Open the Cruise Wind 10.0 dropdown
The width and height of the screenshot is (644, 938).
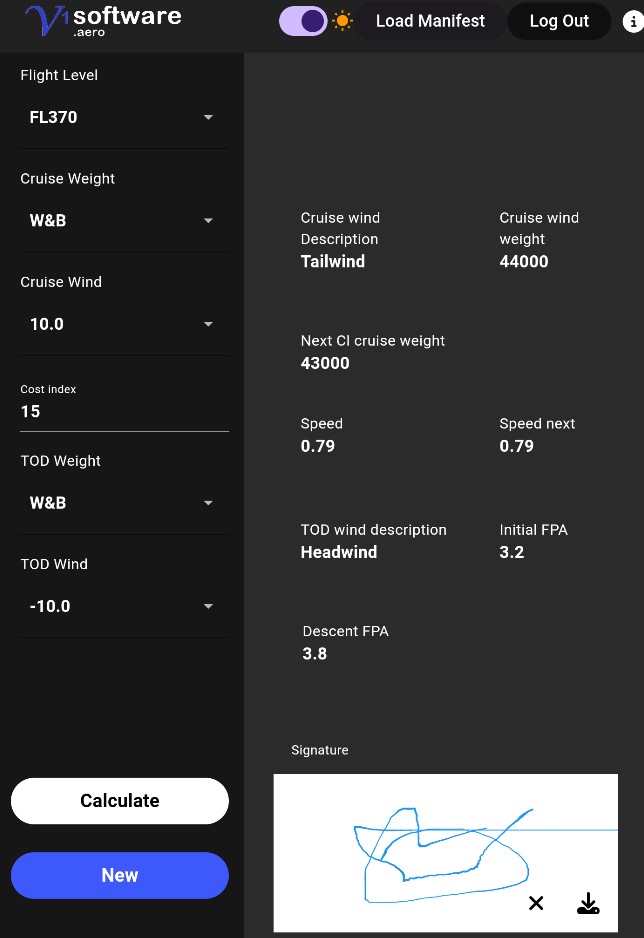[x=121, y=324]
